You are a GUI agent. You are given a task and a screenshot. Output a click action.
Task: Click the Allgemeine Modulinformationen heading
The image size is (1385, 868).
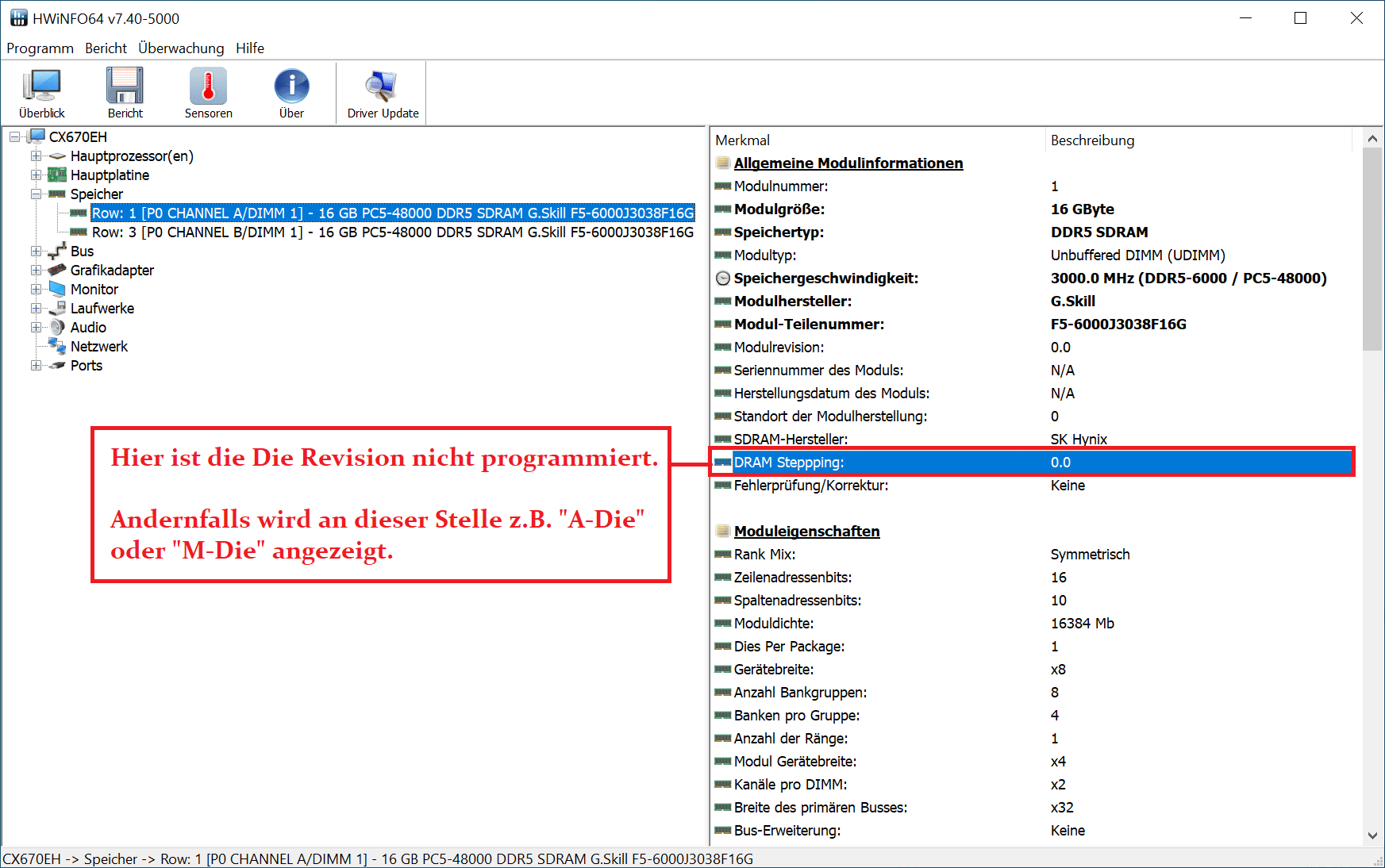point(848,163)
